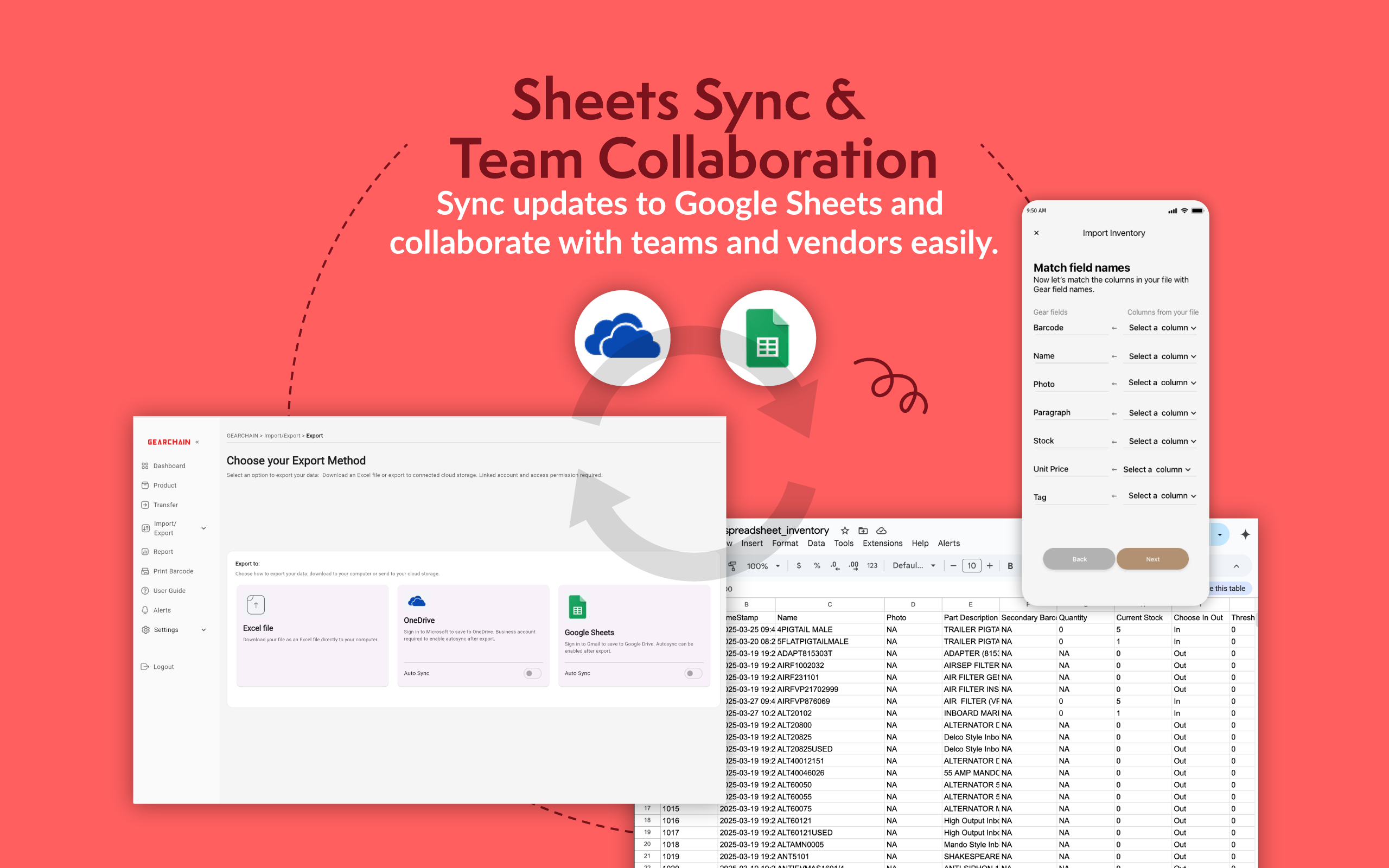Open the Alerts menu in Sheets

click(x=949, y=543)
